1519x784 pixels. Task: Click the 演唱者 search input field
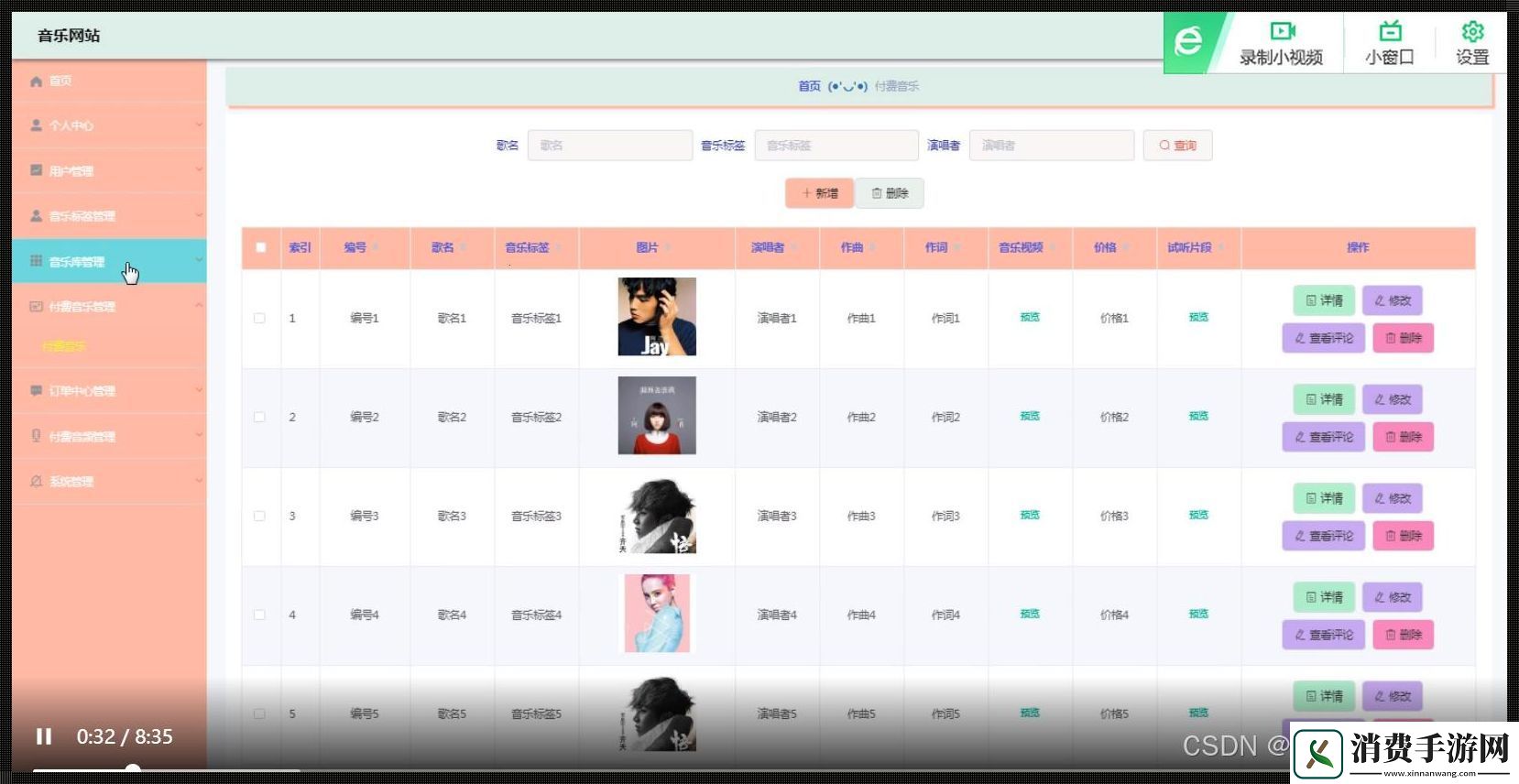point(1052,146)
